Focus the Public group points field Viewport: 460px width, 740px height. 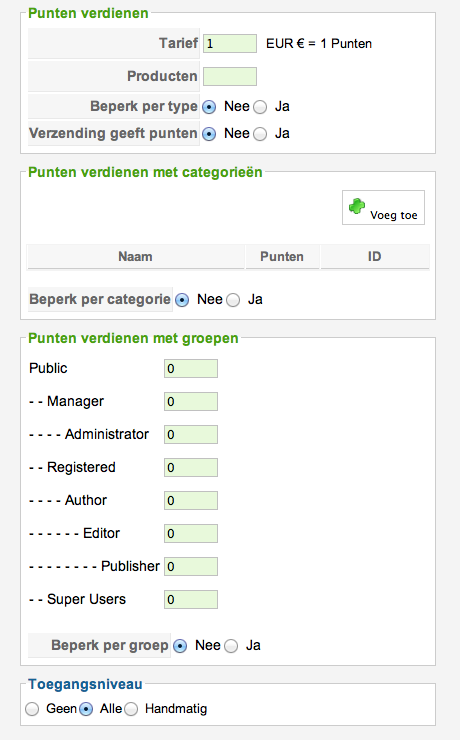191,369
